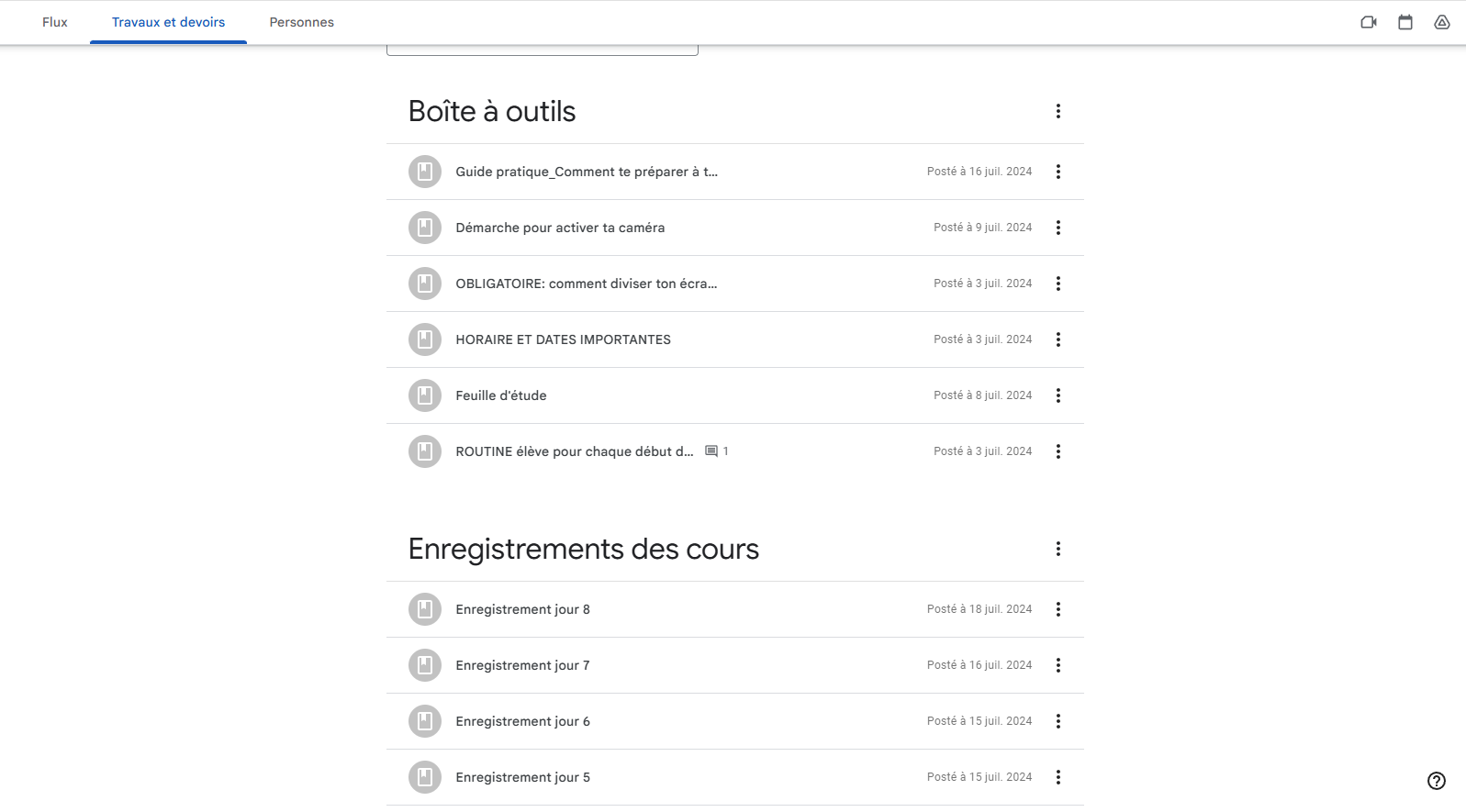Open more options for OBLIGATOIRE diviser ton écran row
1466x812 pixels.
tap(1058, 284)
